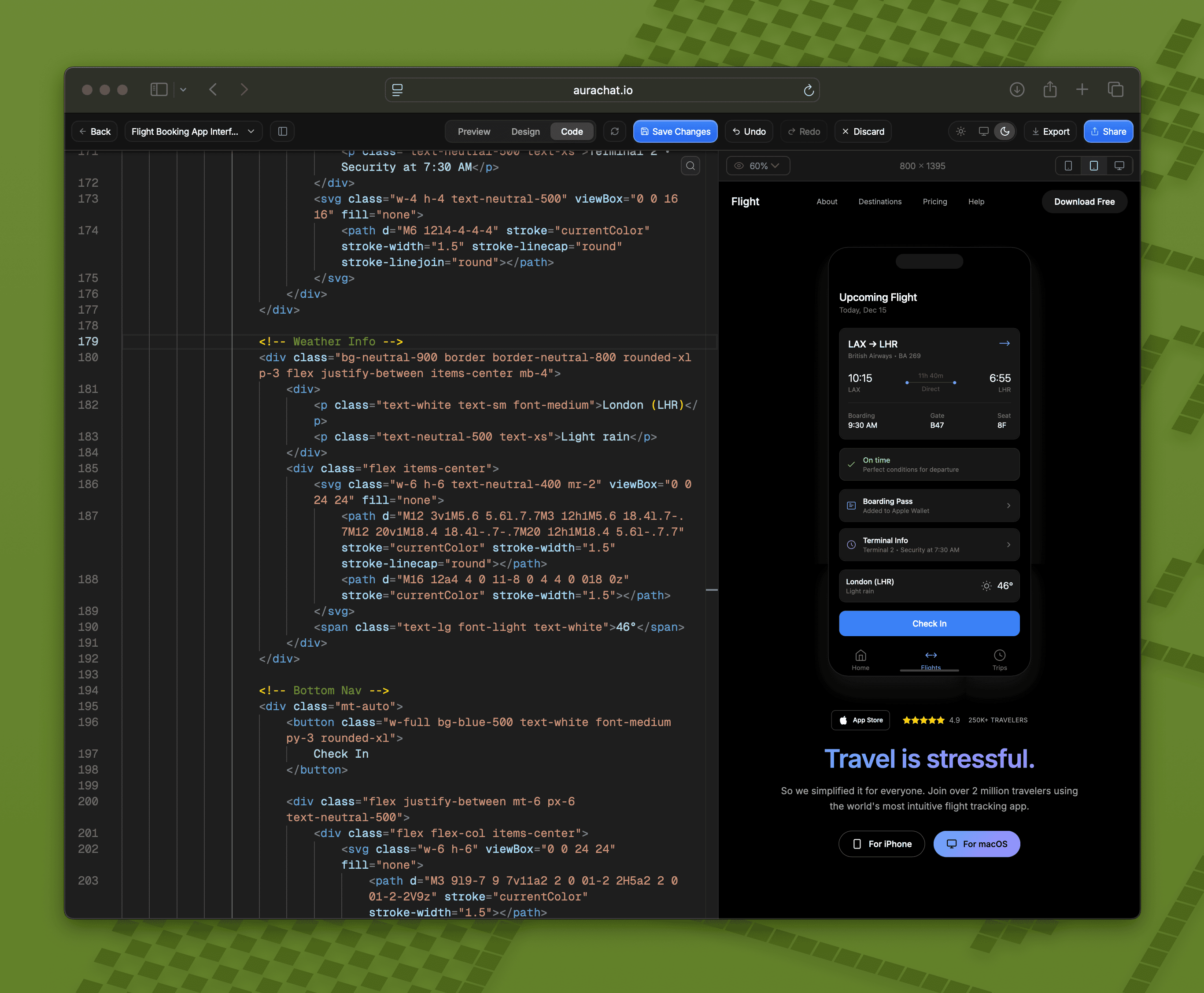Screen dimensions: 1204x993
Task: Click the Redo button
Action: click(x=804, y=132)
